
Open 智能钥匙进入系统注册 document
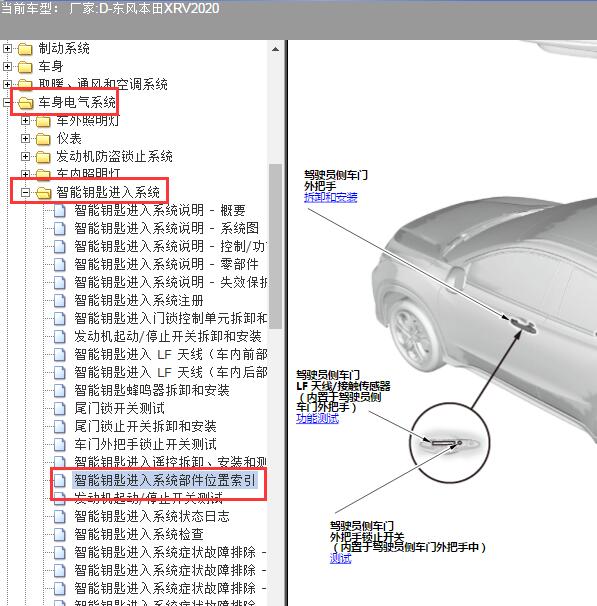tap(139, 300)
